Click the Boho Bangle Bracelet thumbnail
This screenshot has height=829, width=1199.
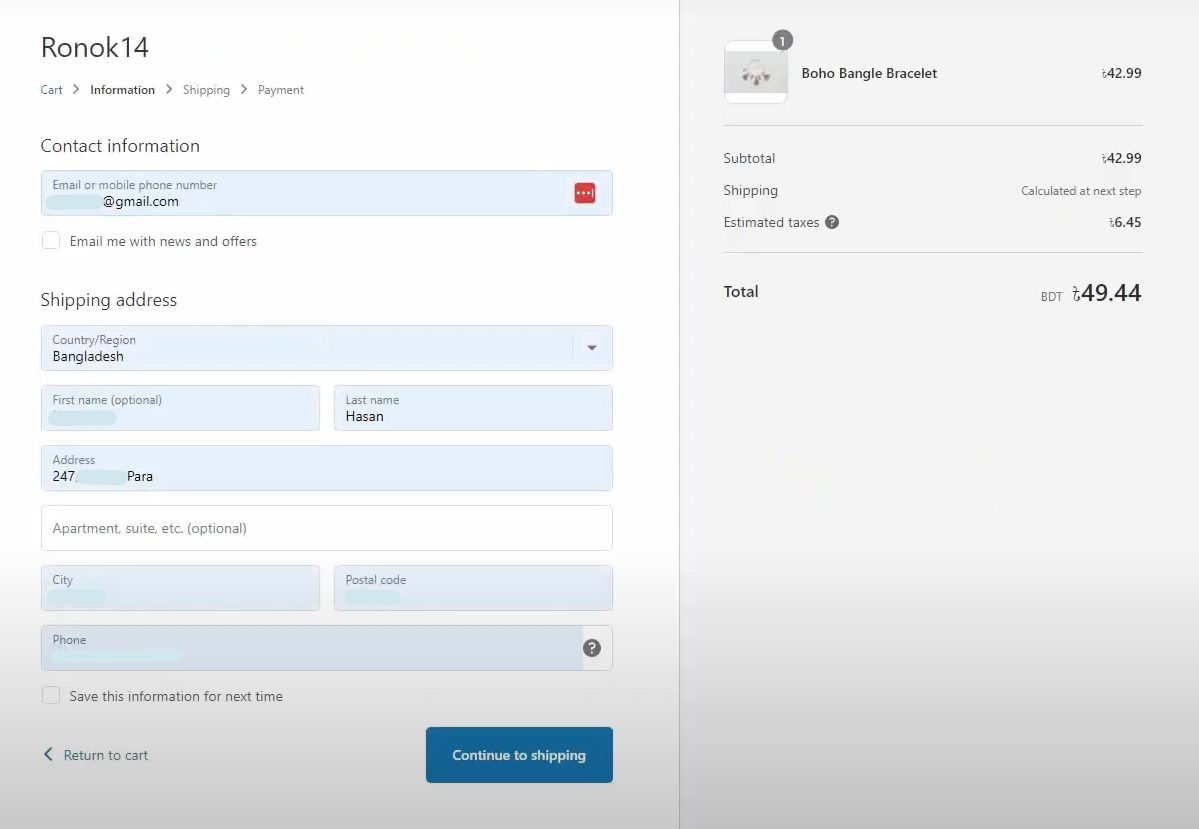(x=755, y=73)
